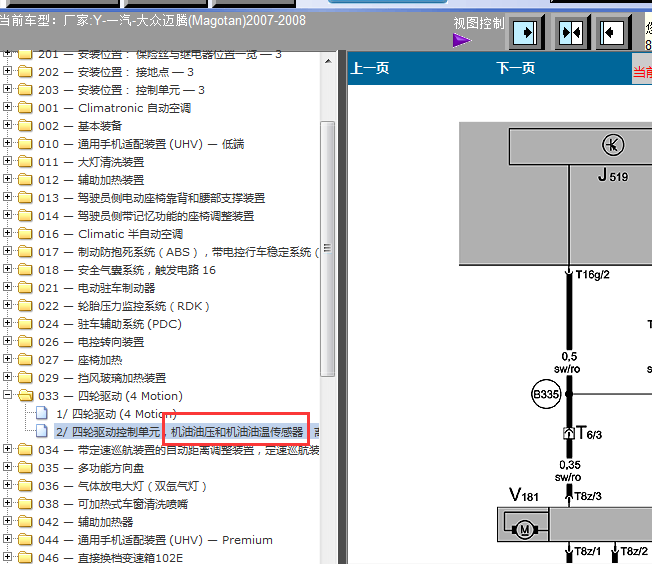Click the page icon for item 1/ 四轮驱动
Viewport: 652px width, 564px height.
42,413
